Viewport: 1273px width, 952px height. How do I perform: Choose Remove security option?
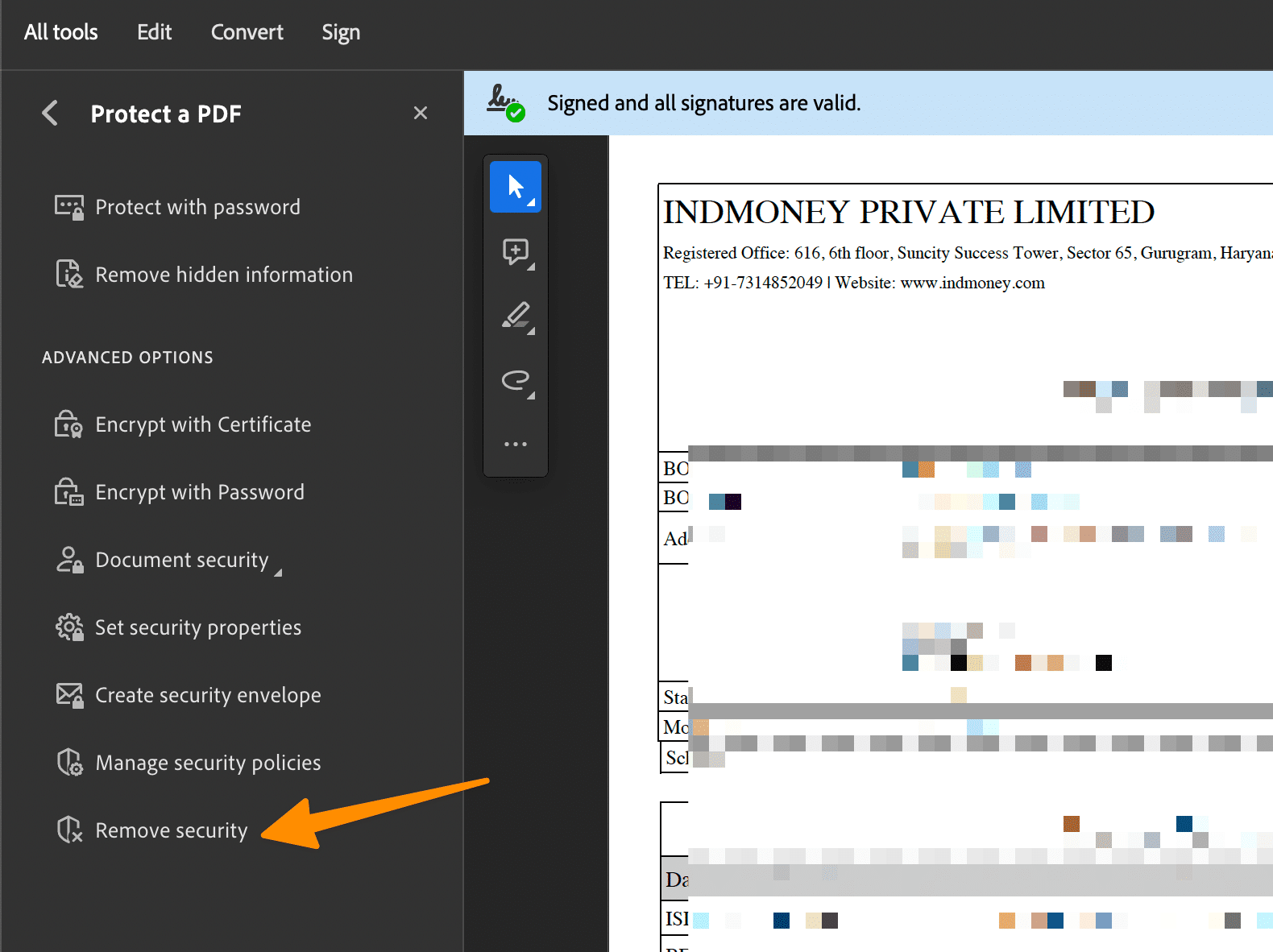(x=172, y=830)
